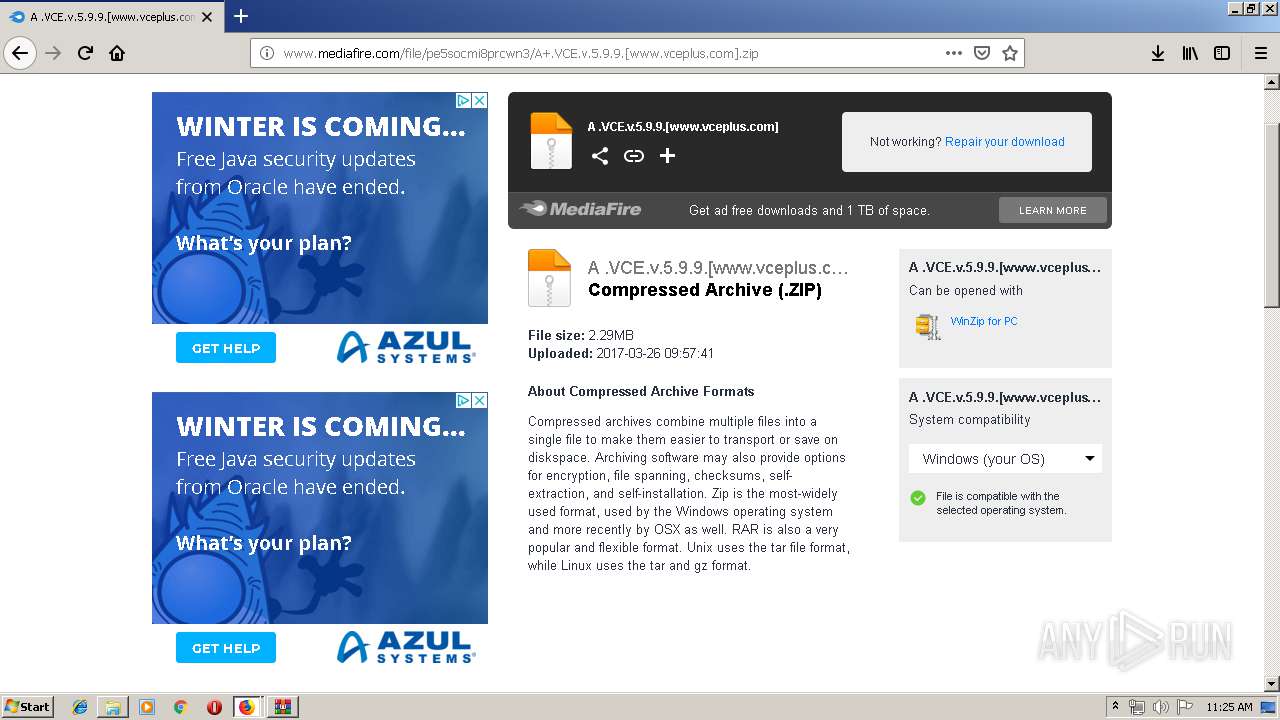Launch Chrome from the taskbar
Screen dimensions: 1280x720
tap(180, 707)
